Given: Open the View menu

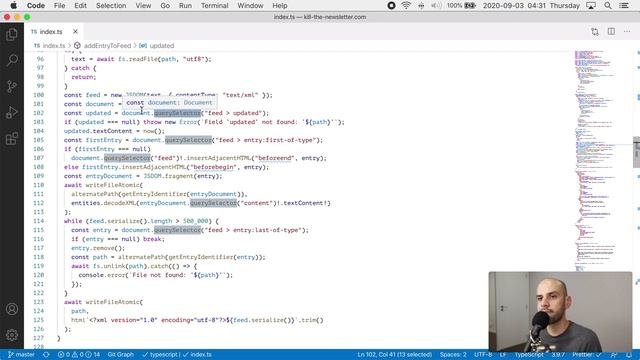Looking at the screenshot, I should (x=143, y=5).
